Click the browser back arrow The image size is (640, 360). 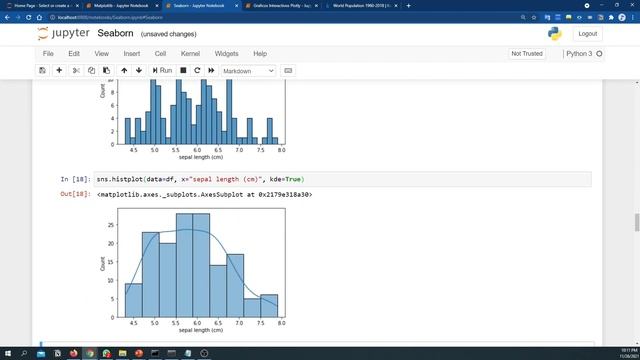(7, 18)
